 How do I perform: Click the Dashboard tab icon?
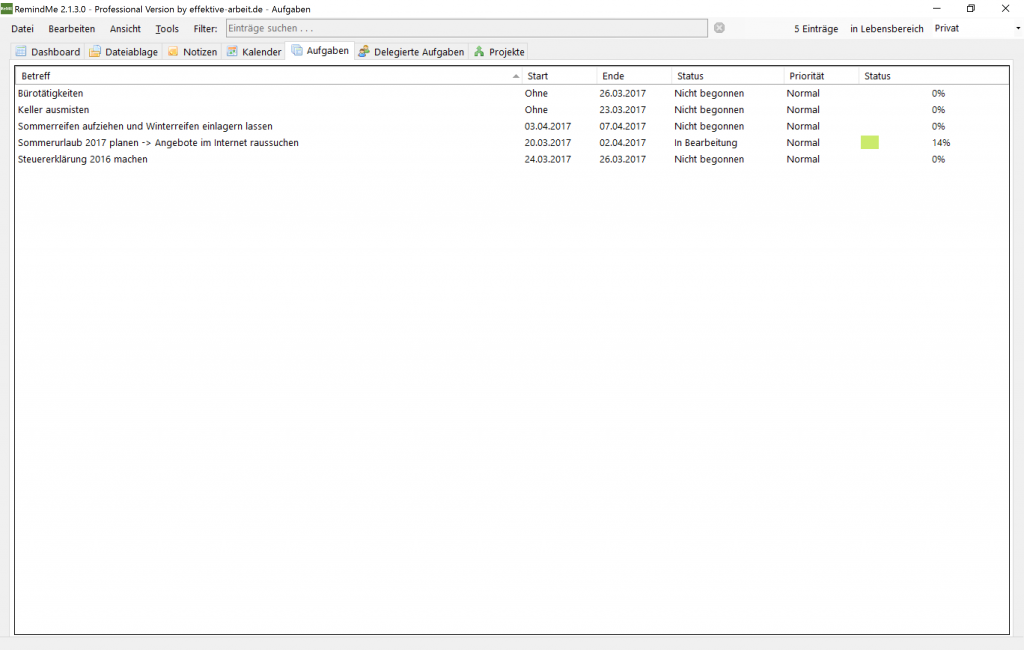click(x=21, y=52)
